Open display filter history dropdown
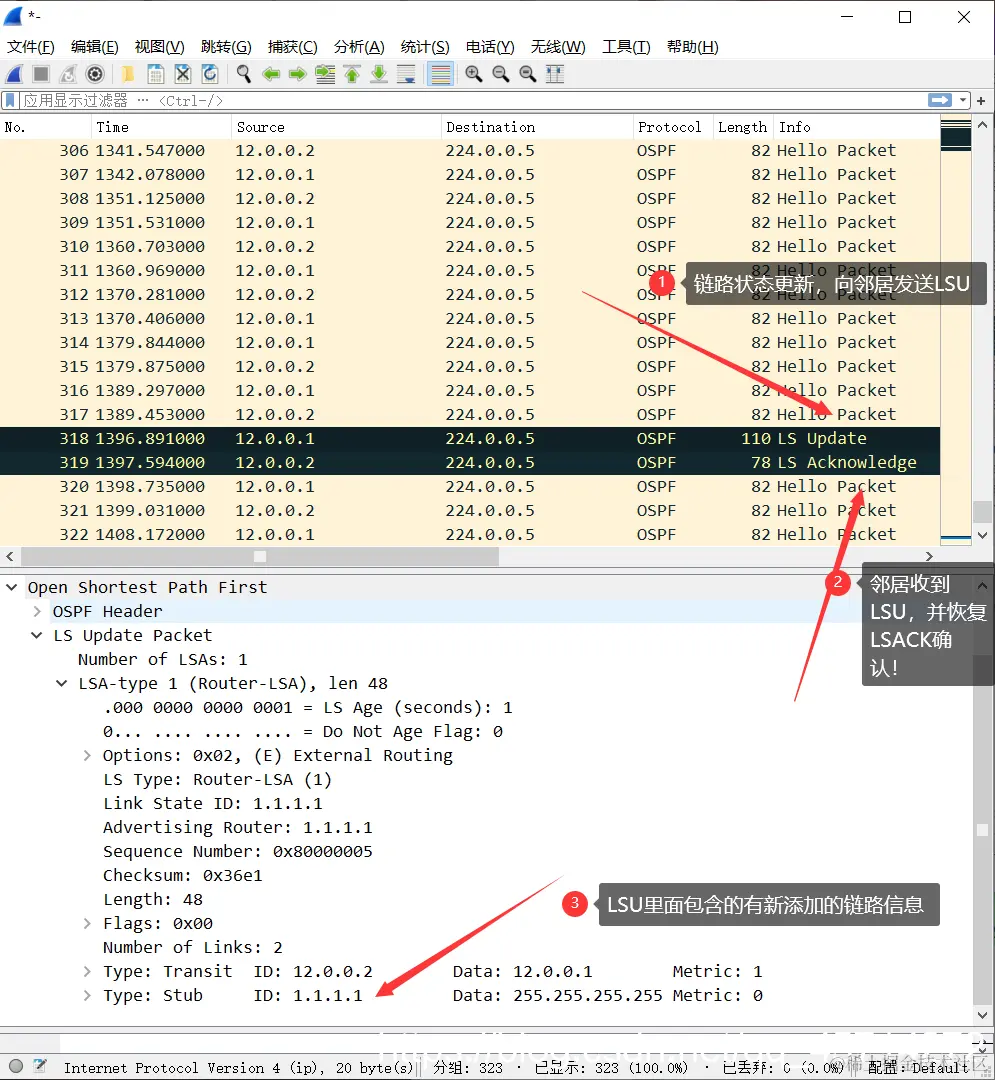This screenshot has height=1080, width=995. [x=963, y=101]
